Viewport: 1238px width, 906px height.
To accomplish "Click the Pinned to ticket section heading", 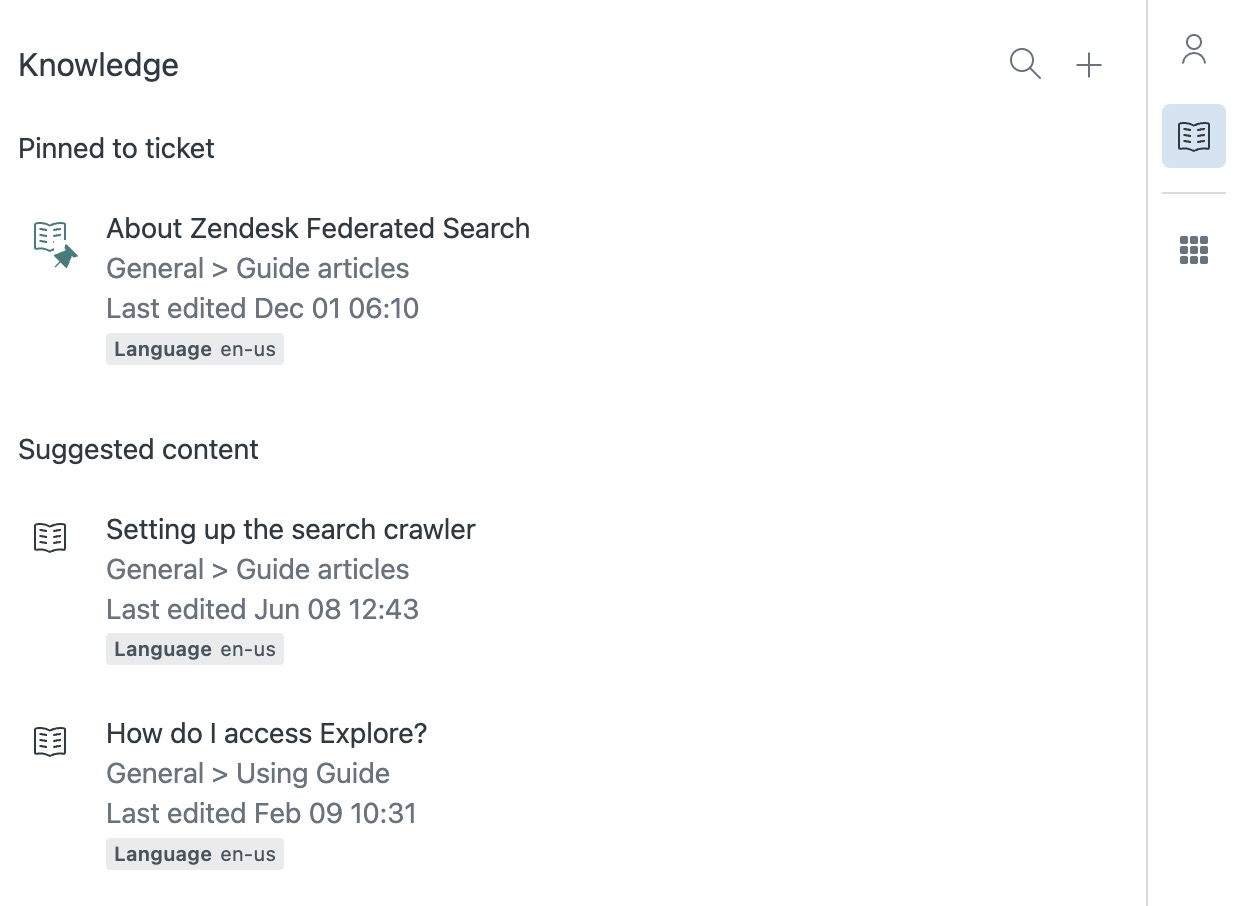I will (x=116, y=148).
